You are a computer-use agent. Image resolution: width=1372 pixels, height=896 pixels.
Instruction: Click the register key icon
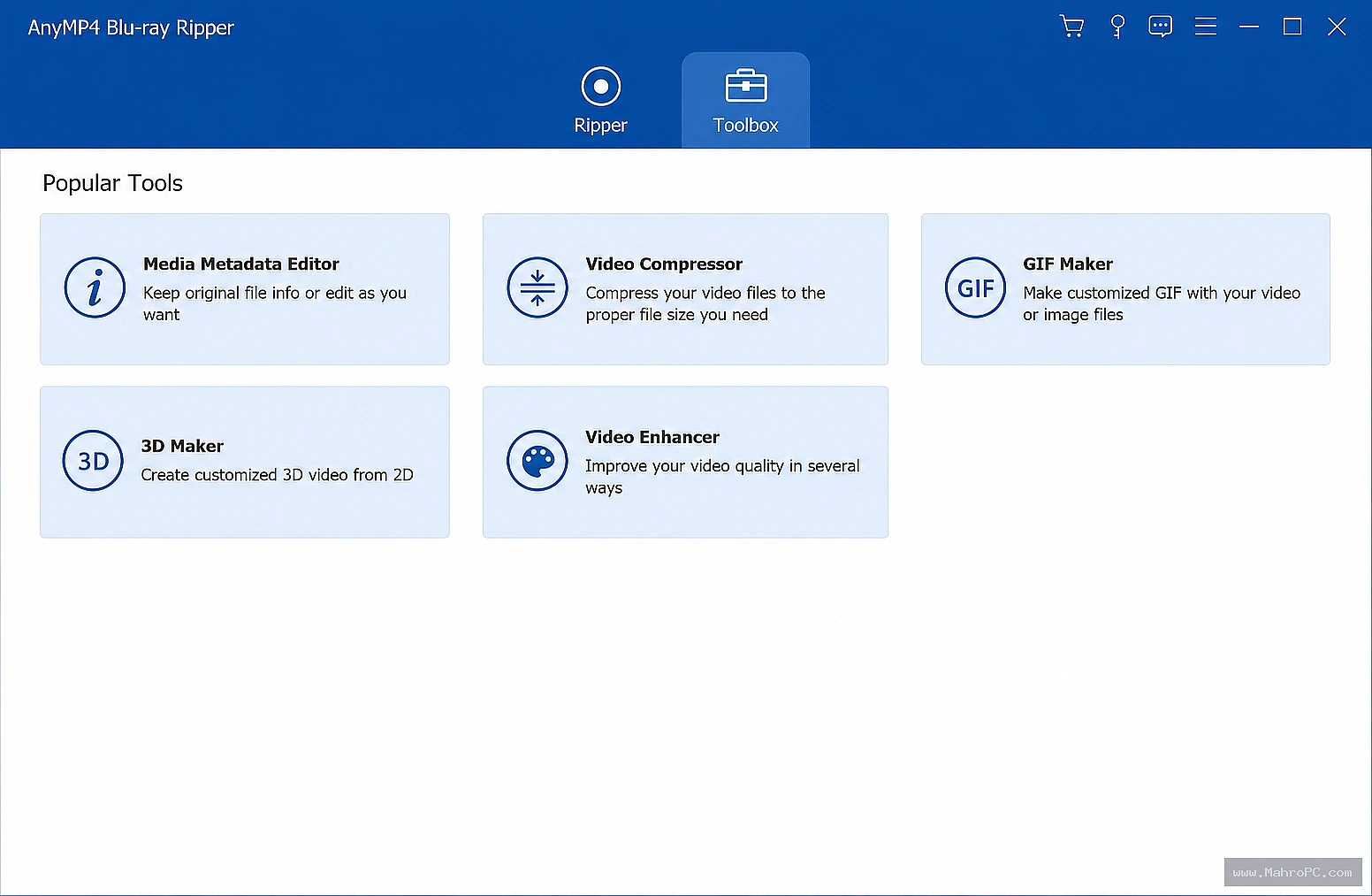[1117, 27]
